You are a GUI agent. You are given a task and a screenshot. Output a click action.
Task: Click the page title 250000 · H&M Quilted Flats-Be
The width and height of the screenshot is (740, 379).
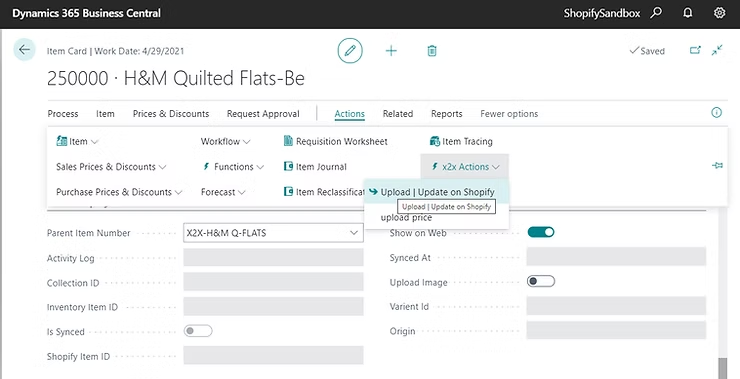(x=176, y=78)
